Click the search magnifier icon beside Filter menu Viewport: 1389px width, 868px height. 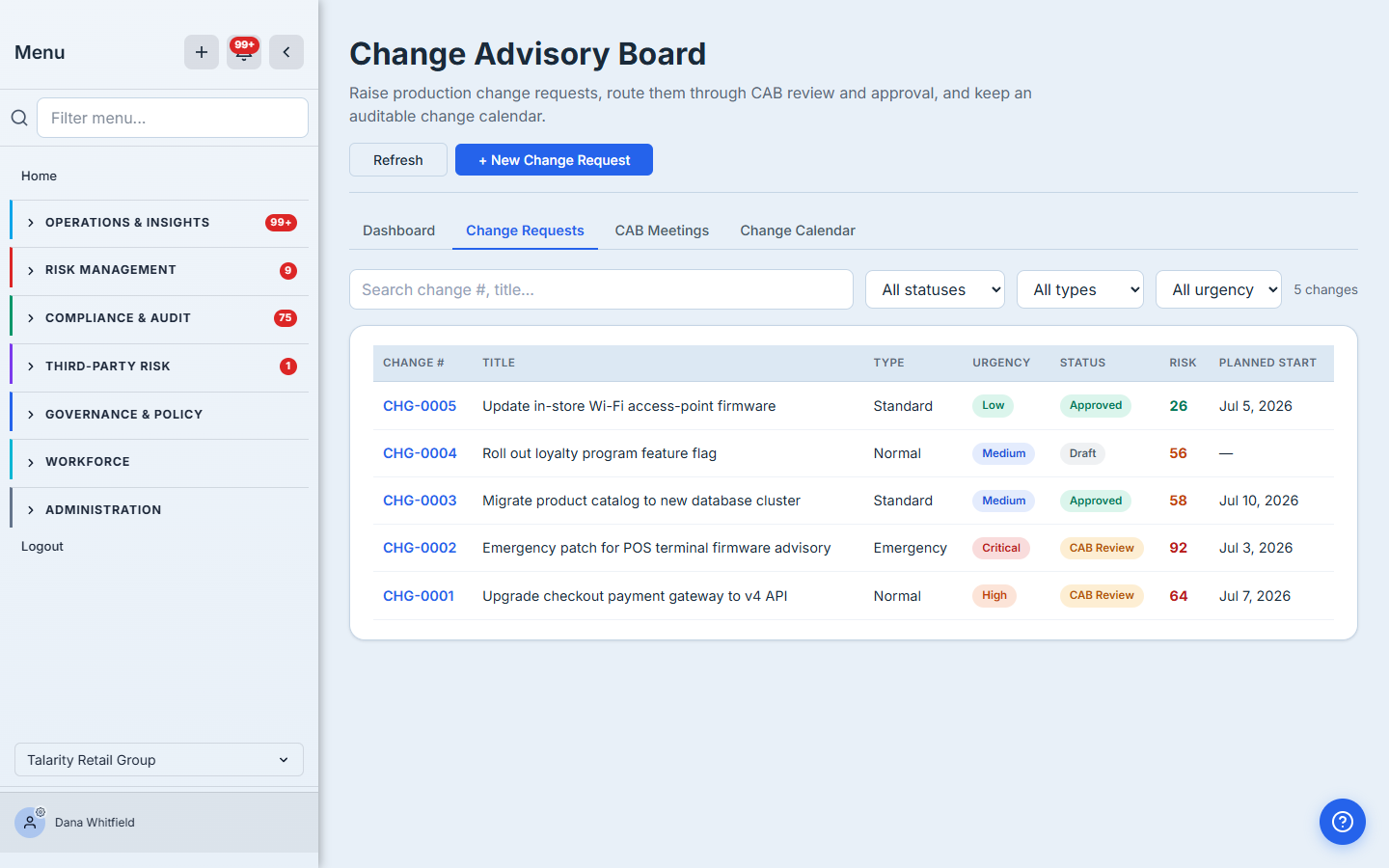(x=19, y=118)
